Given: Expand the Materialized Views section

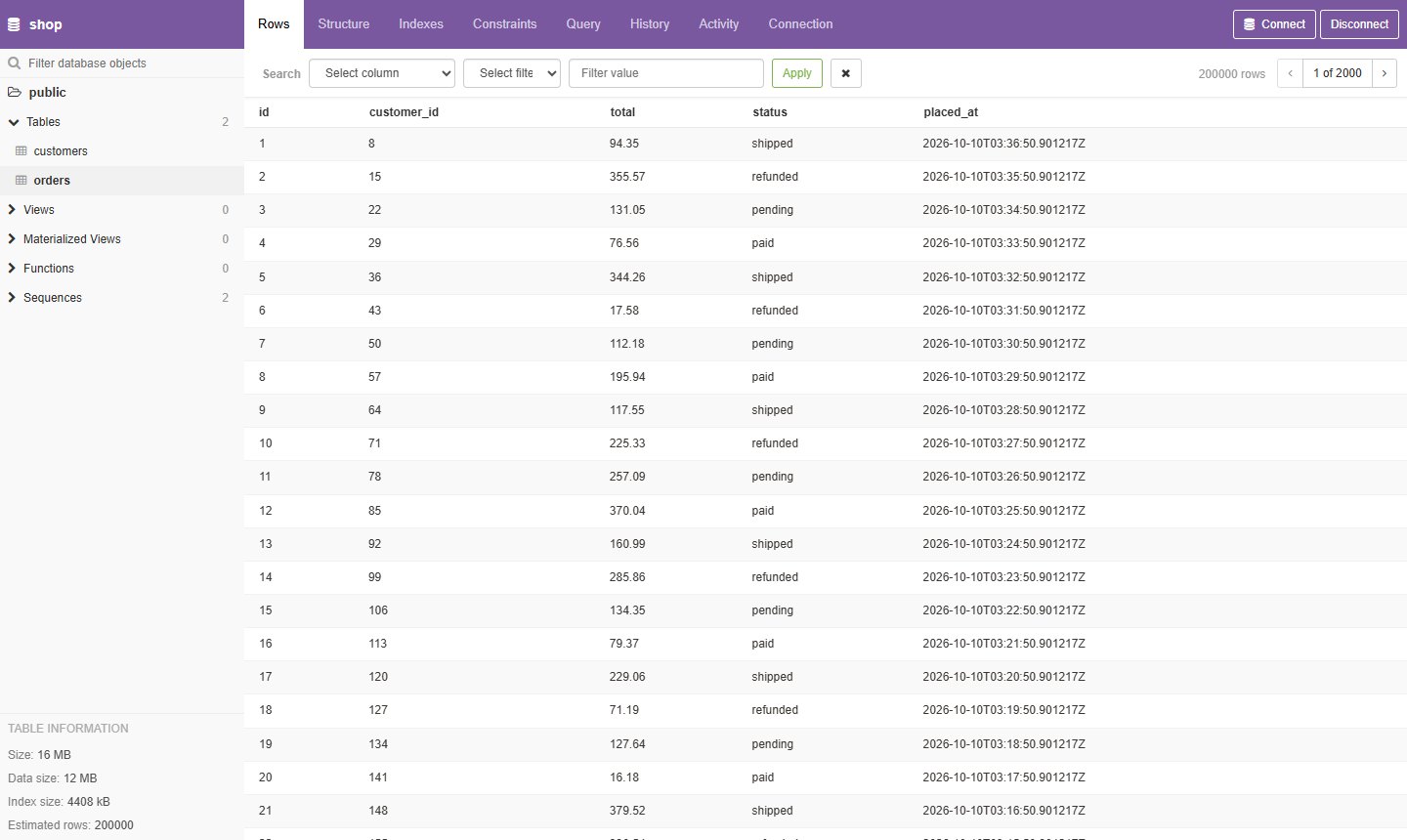Looking at the screenshot, I should 12,239.
